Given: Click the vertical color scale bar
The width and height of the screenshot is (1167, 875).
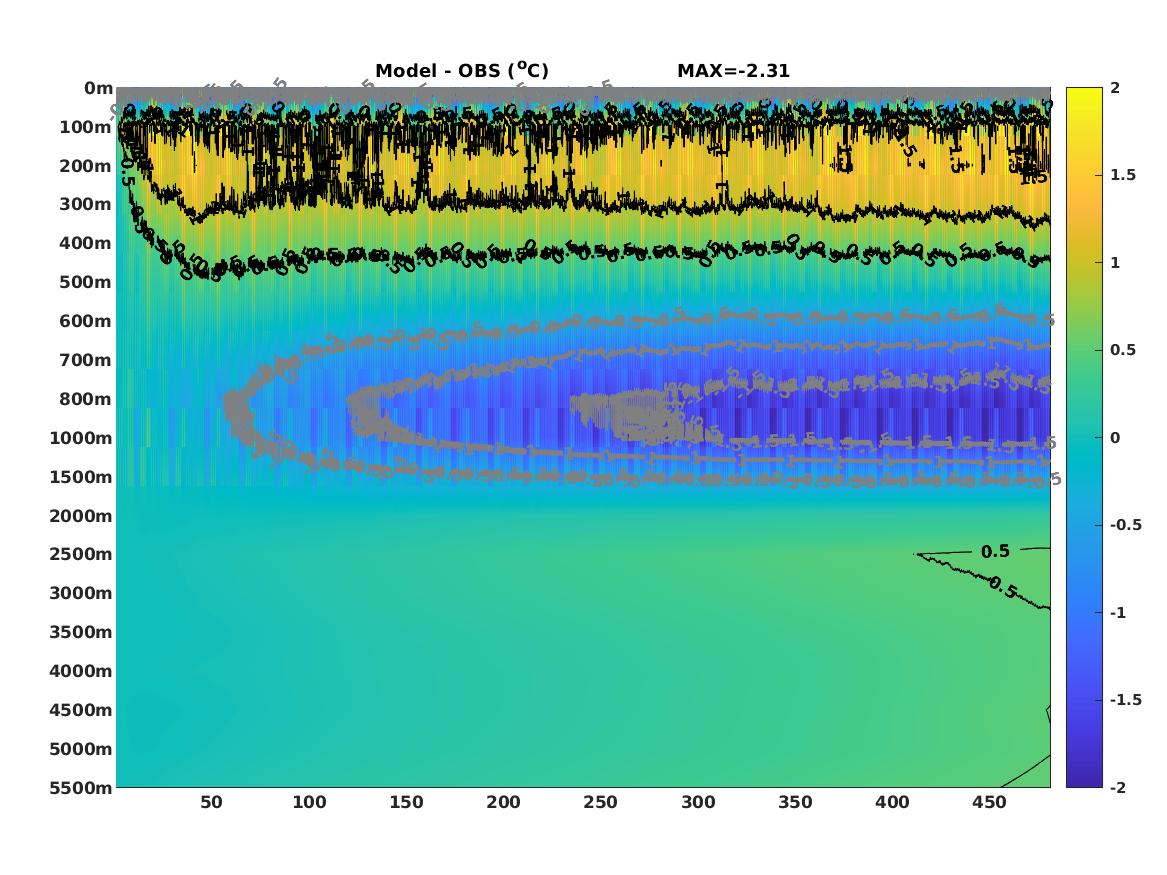Looking at the screenshot, I should tap(1084, 438).
